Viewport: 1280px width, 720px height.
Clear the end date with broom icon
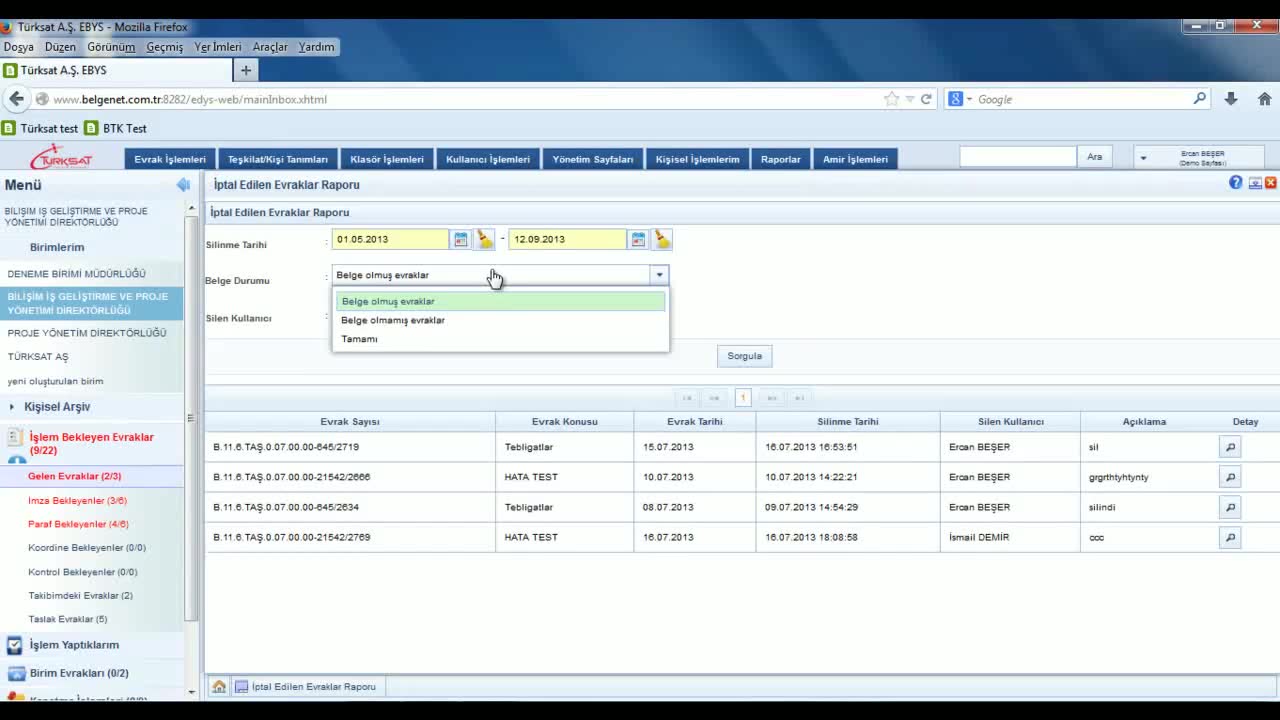tap(662, 240)
